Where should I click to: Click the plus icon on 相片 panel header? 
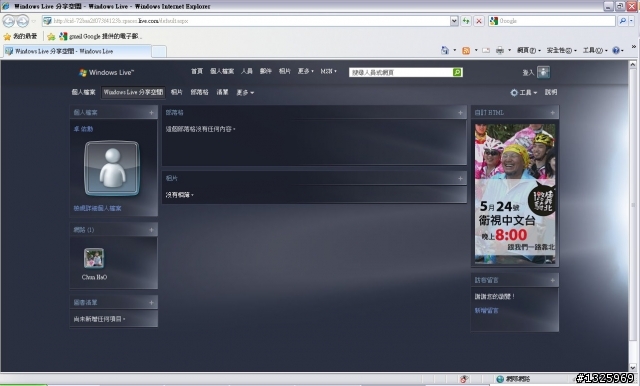click(x=460, y=178)
